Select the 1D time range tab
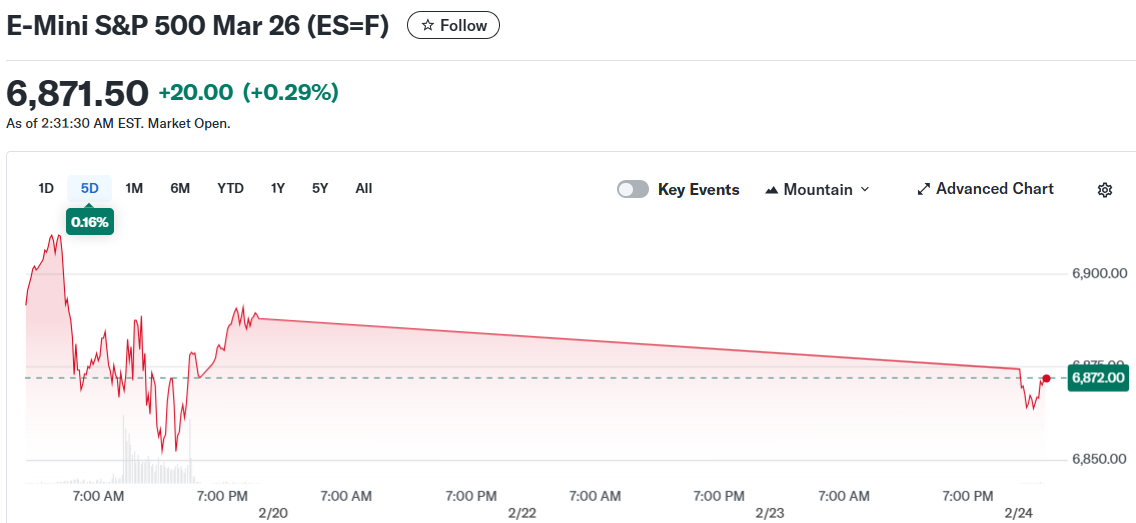The image size is (1136, 523). [x=46, y=188]
